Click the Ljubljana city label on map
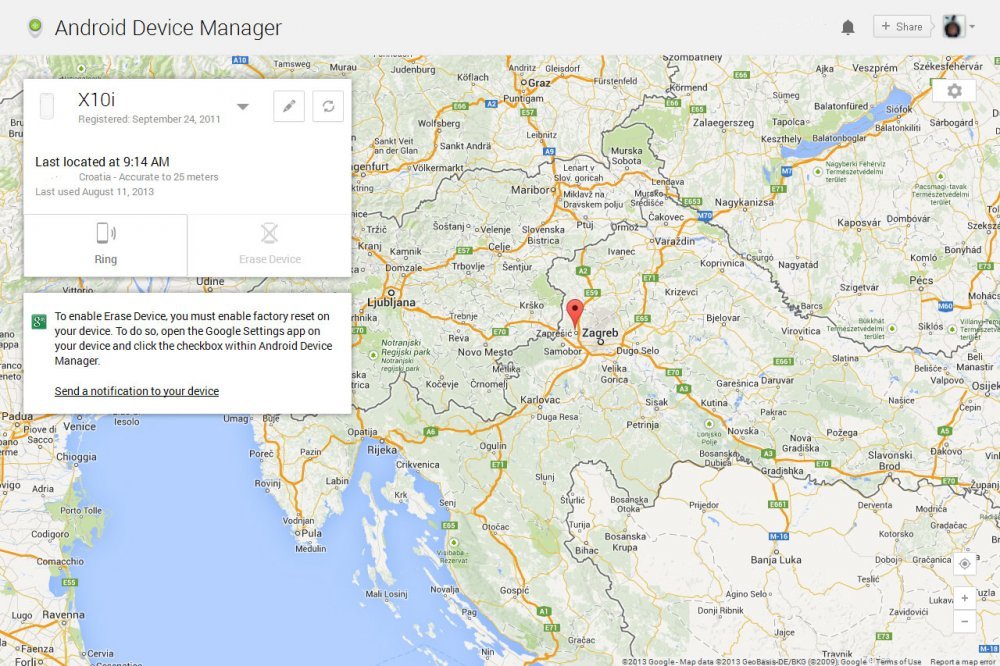The image size is (1000, 666). tap(391, 302)
